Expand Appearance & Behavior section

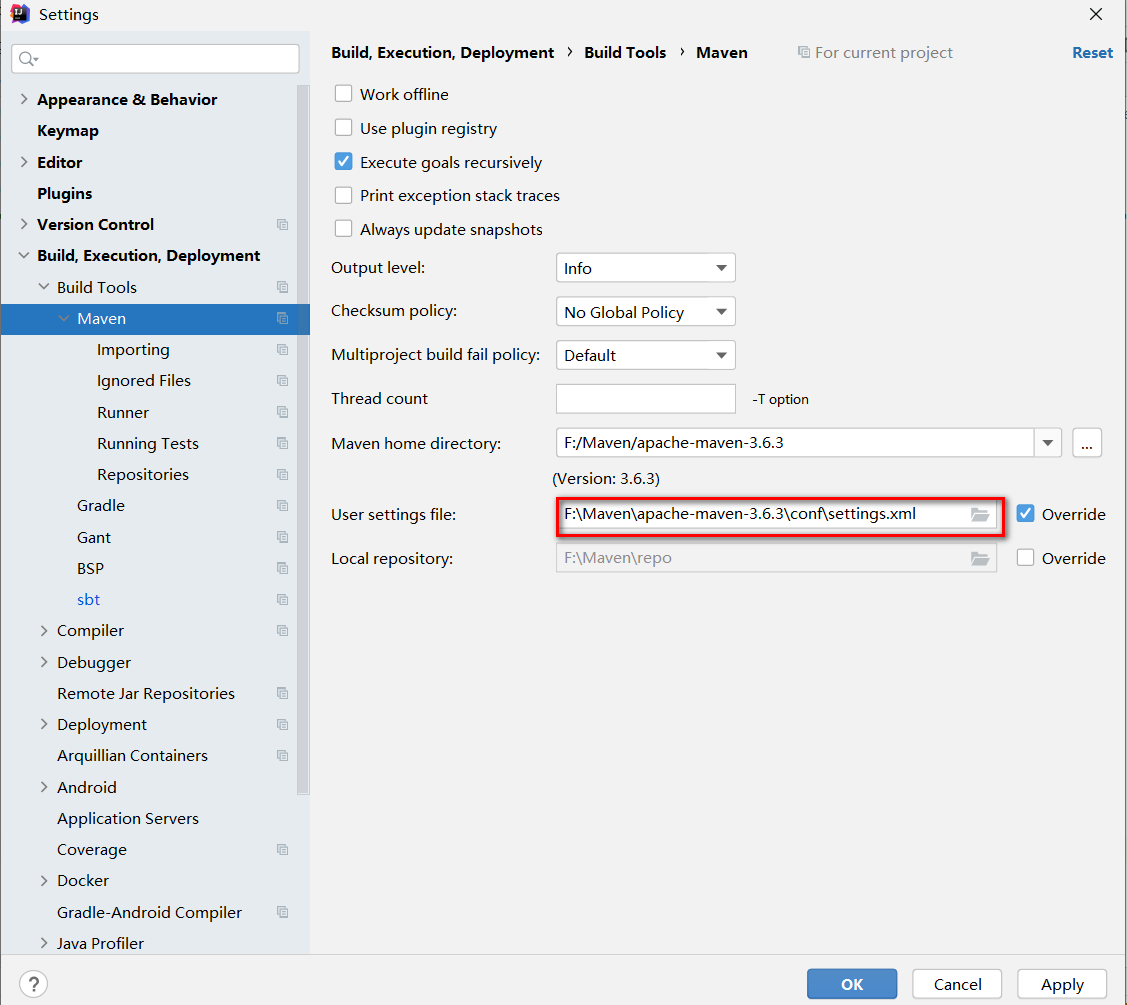tap(24, 99)
